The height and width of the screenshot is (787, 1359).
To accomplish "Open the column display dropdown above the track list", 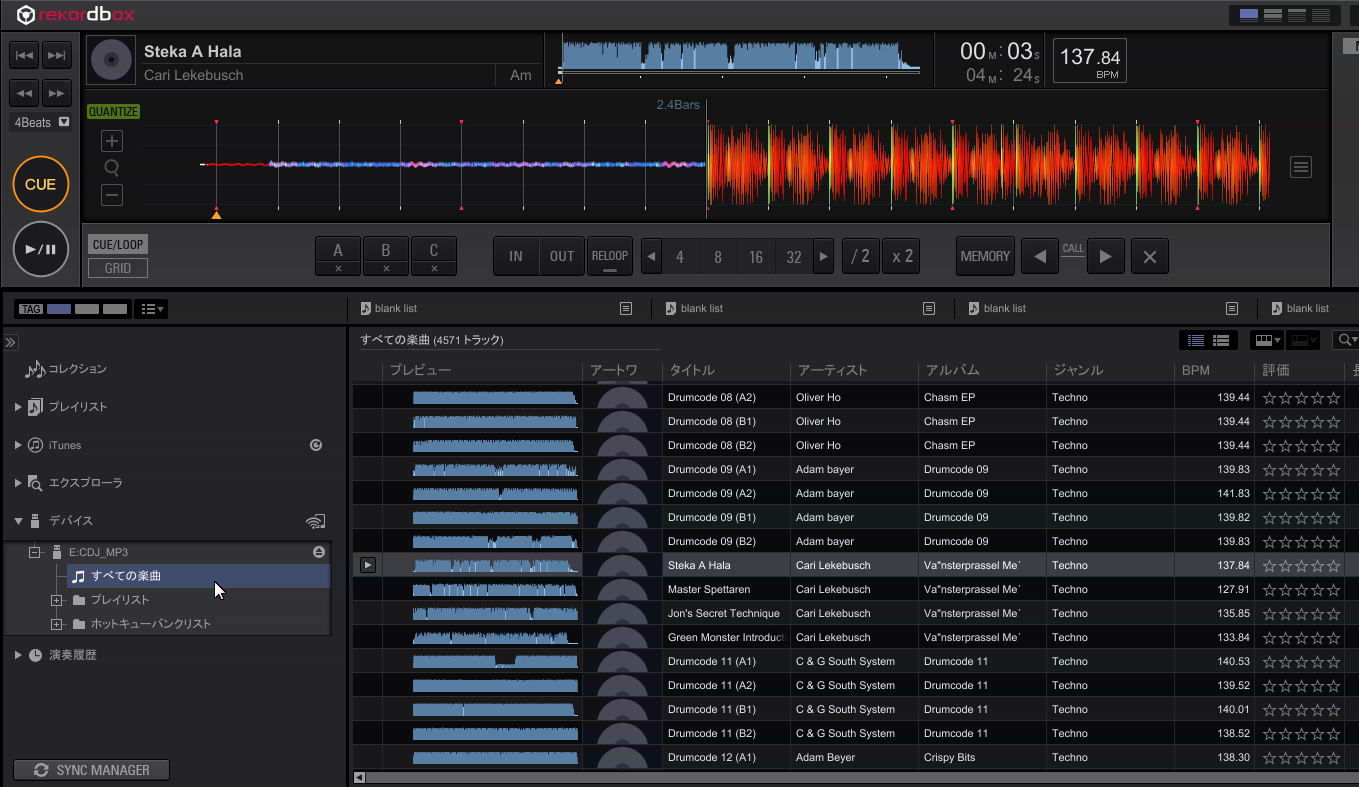I will [1267, 341].
